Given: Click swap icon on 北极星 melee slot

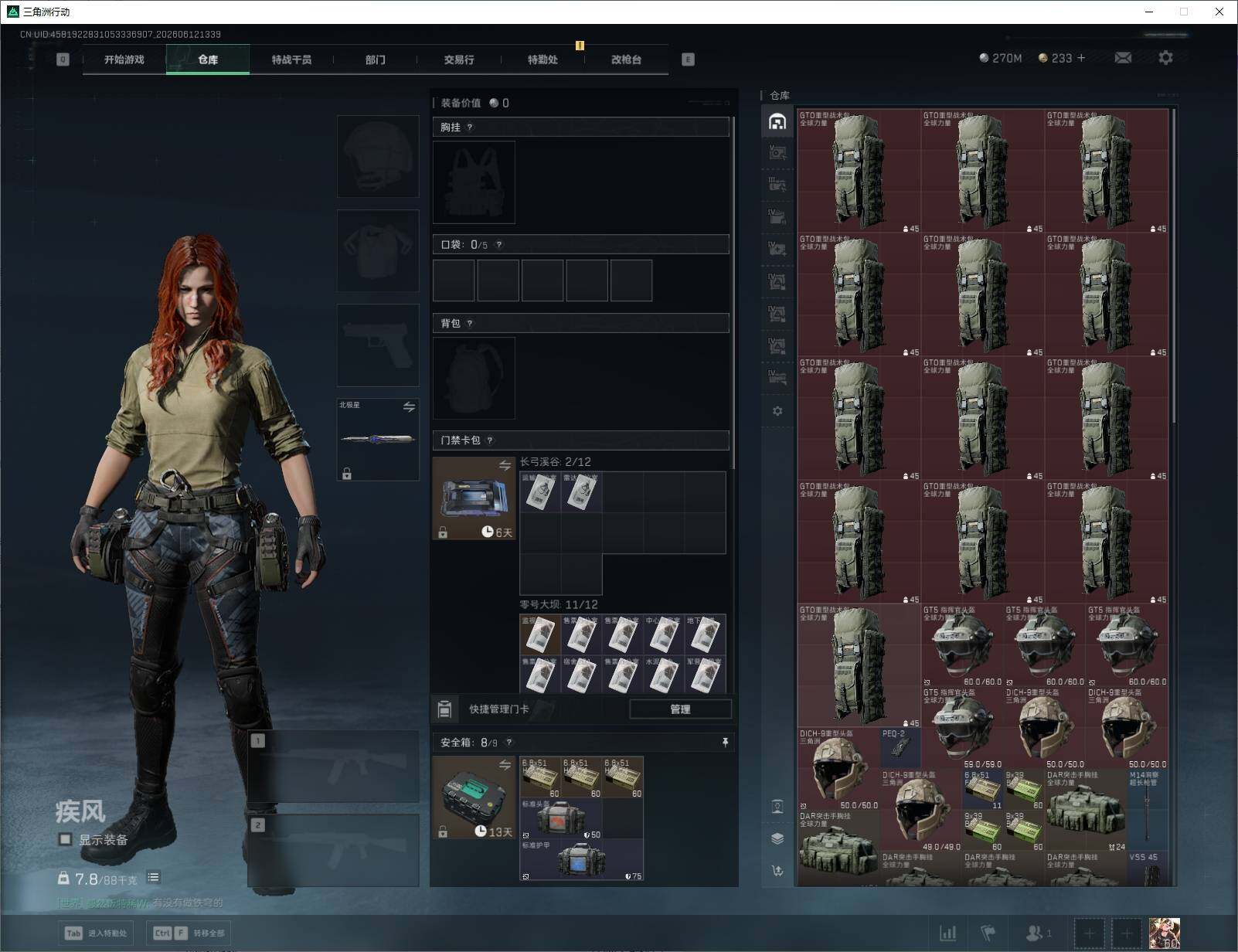Looking at the screenshot, I should click(x=409, y=407).
